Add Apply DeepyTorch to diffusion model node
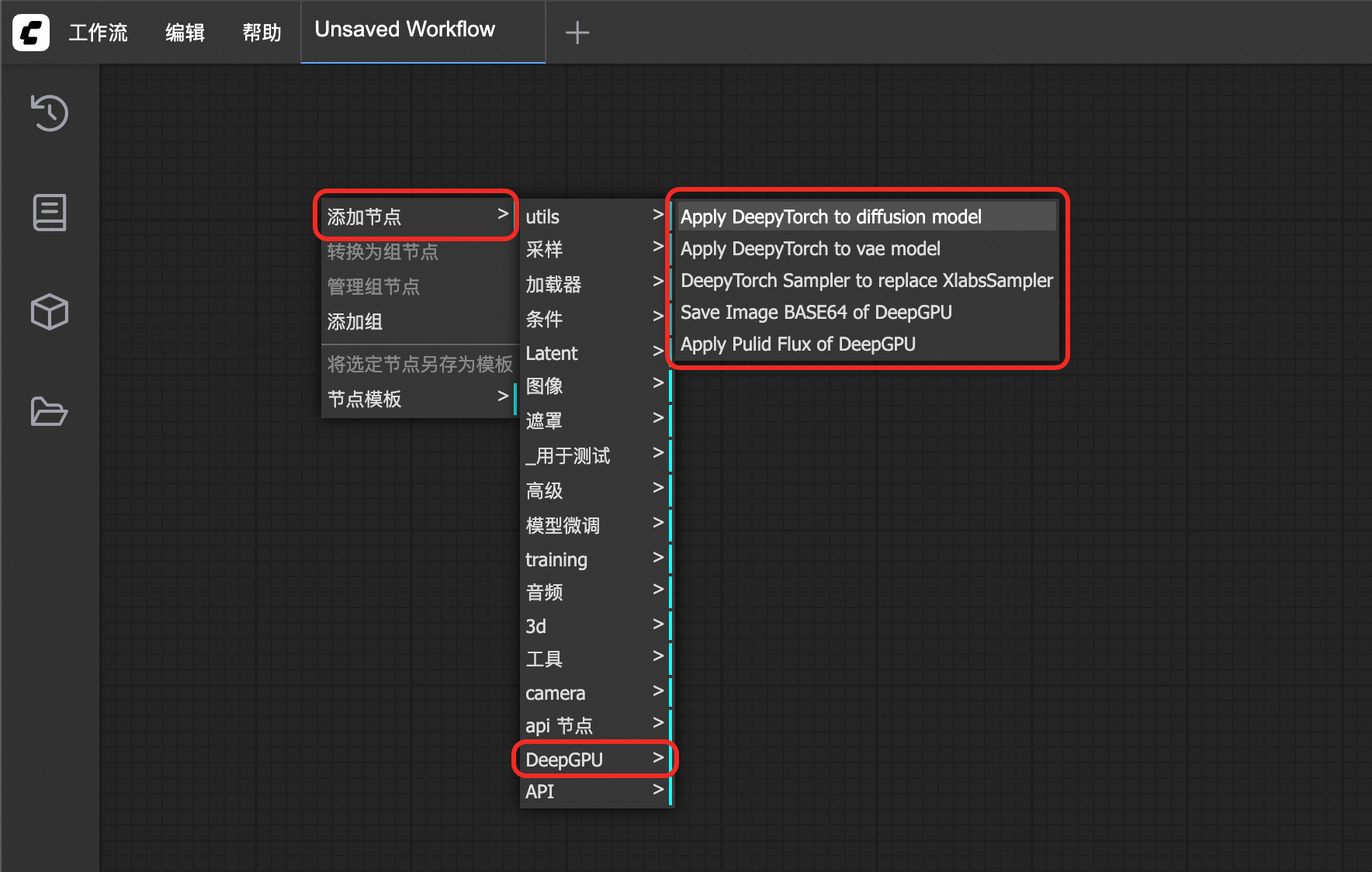Screen dimensions: 1372x872 866,216
